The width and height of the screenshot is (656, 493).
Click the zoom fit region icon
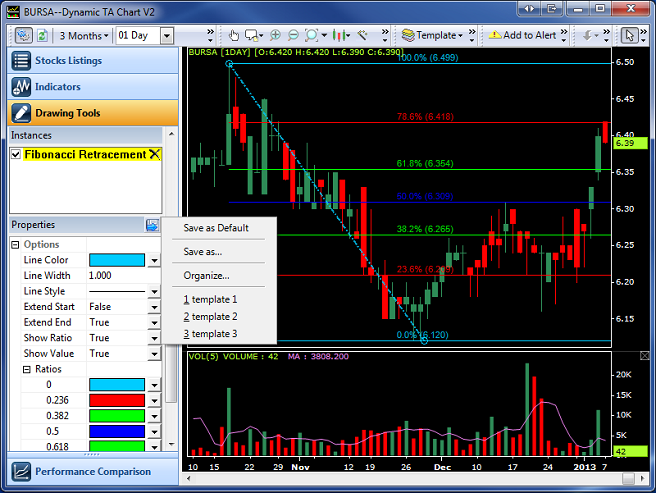tap(312, 35)
